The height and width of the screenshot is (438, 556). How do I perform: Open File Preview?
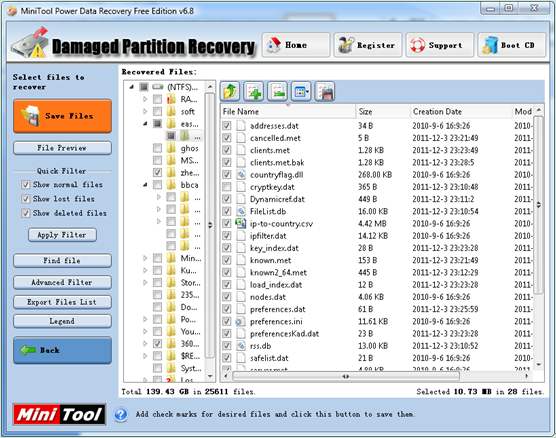pos(62,148)
